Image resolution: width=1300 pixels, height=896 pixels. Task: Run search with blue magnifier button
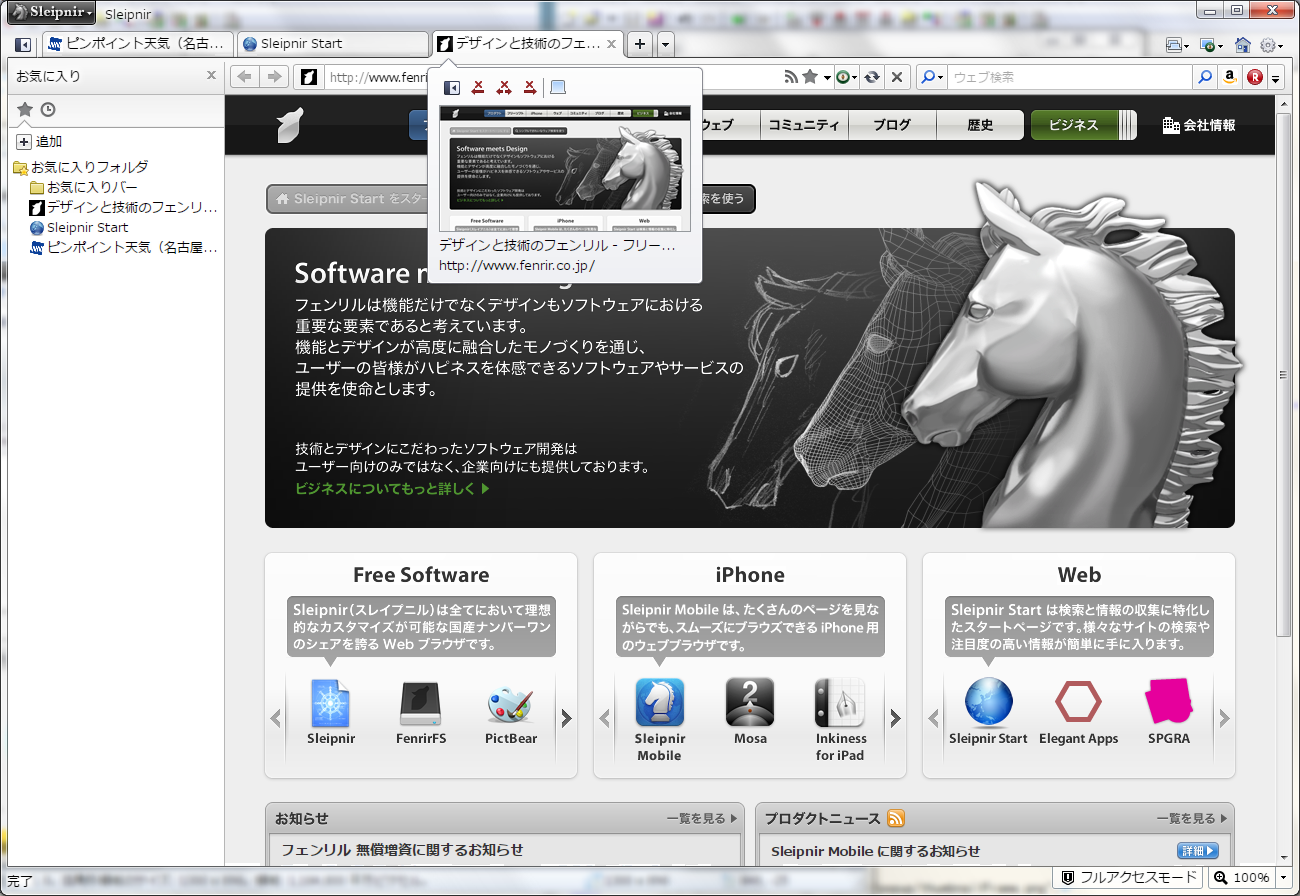[1205, 77]
